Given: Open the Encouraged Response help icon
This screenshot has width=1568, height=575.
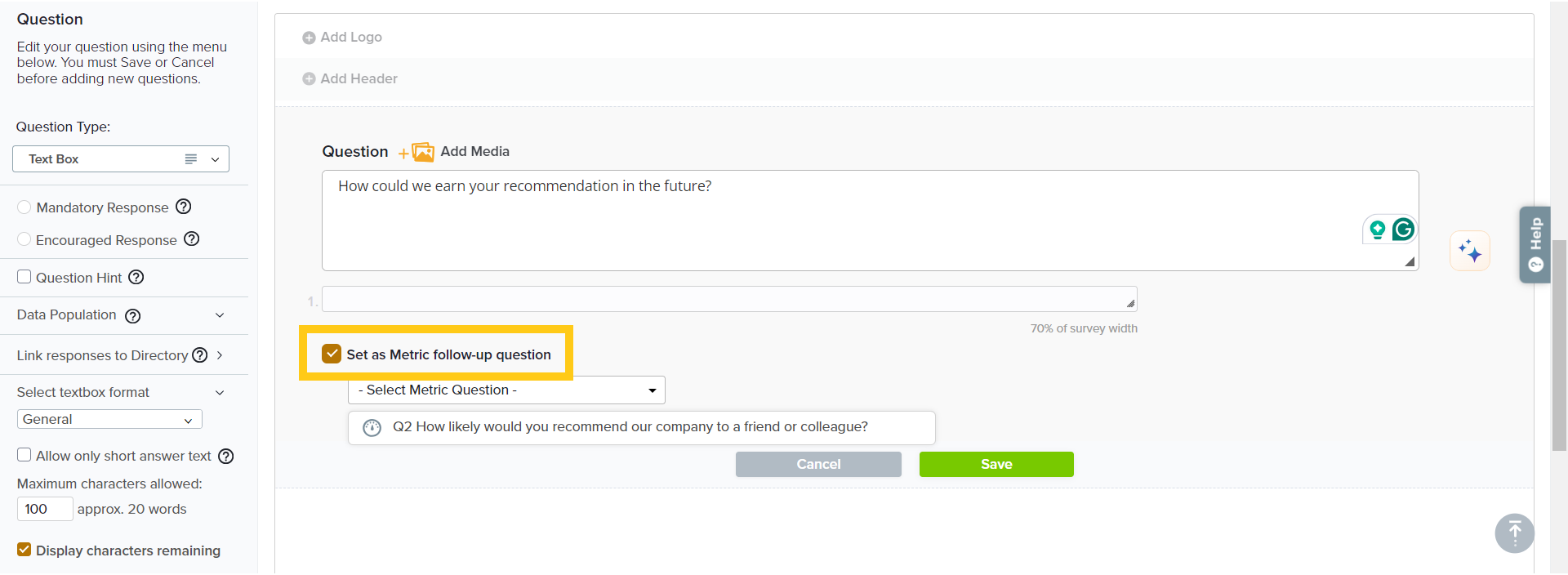Looking at the screenshot, I should 192,239.
